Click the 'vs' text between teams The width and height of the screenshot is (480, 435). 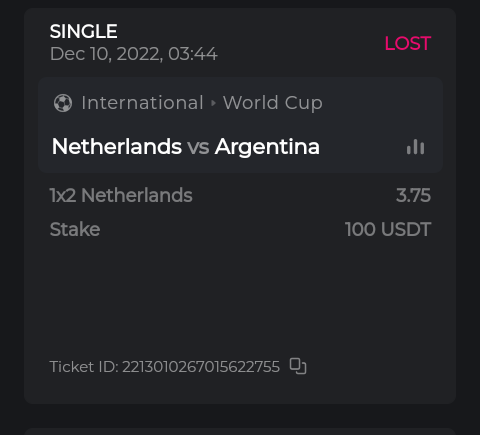pos(198,147)
